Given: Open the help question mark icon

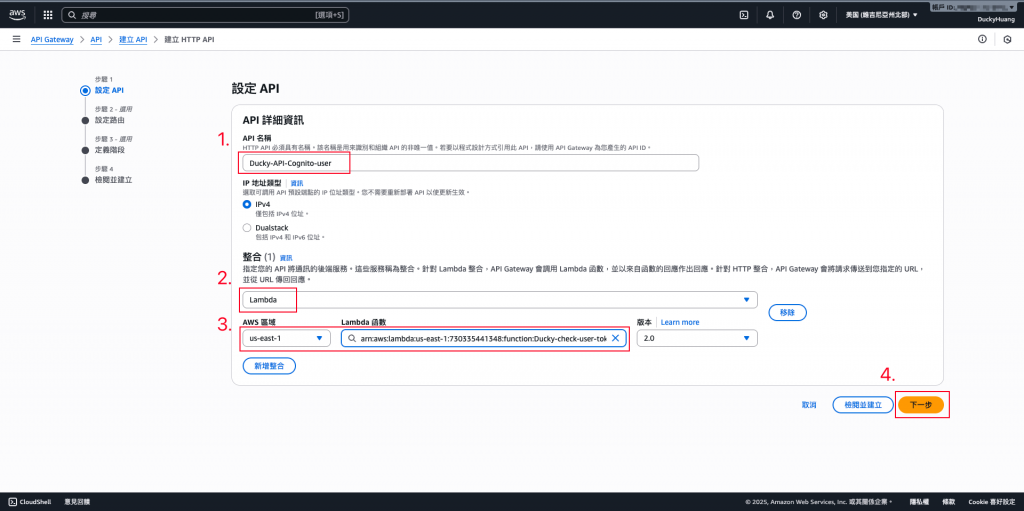Looking at the screenshot, I should 797,14.
